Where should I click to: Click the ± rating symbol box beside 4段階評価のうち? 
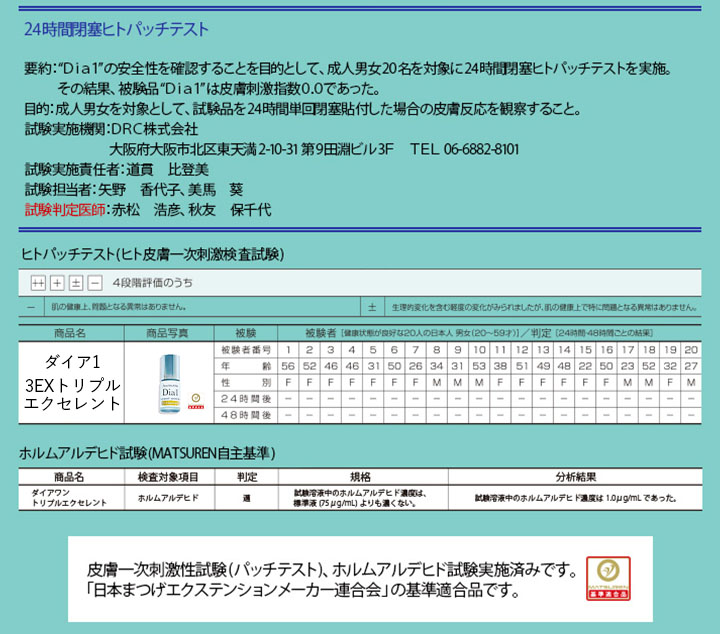coord(76,283)
